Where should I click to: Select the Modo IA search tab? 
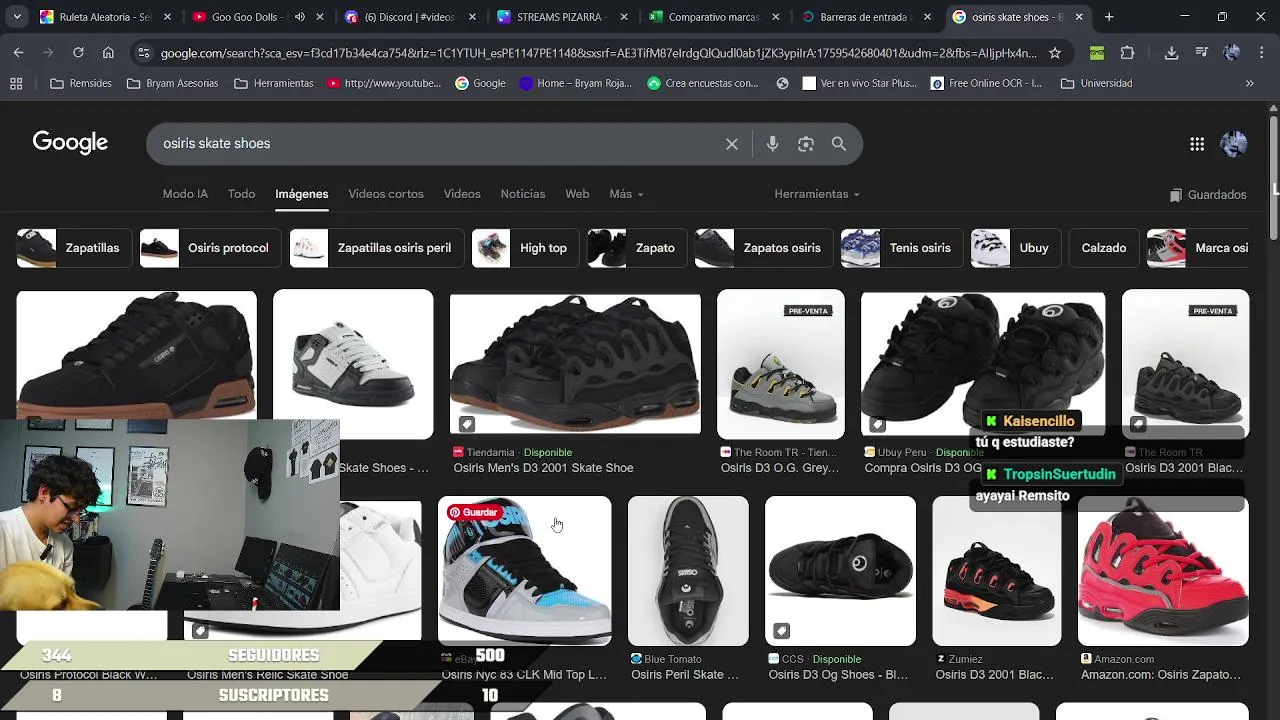(185, 194)
